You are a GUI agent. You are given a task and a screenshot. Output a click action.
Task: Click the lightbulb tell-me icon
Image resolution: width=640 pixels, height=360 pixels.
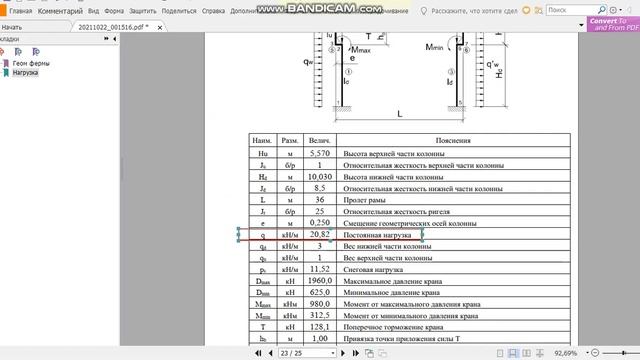[424, 11]
